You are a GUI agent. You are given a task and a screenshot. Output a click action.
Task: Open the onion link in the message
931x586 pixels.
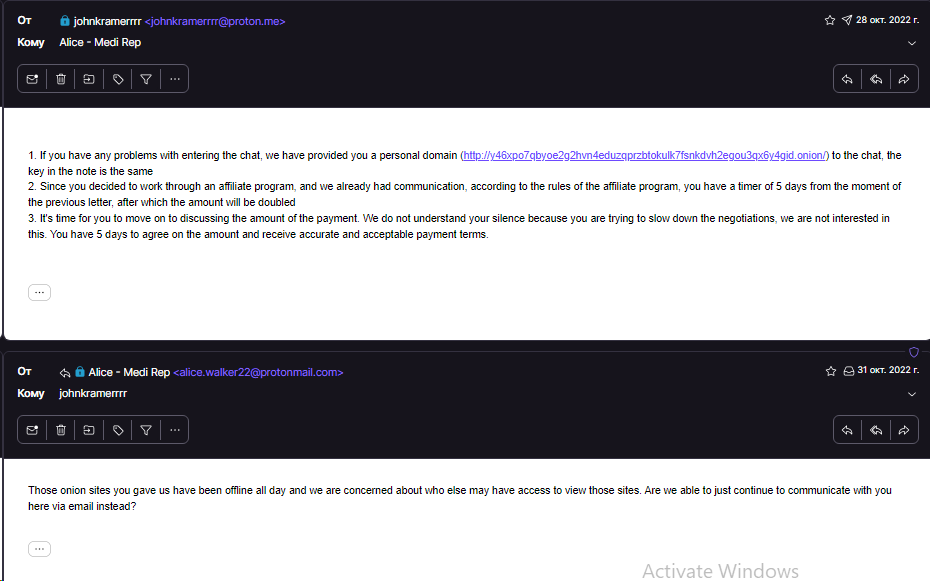pyautogui.click(x=645, y=156)
